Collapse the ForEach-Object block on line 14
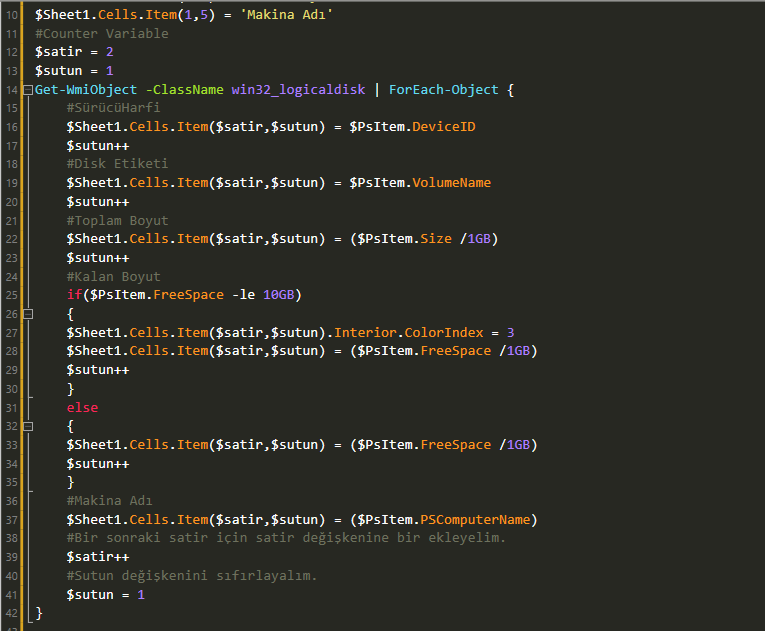 pyautogui.click(x=28, y=90)
